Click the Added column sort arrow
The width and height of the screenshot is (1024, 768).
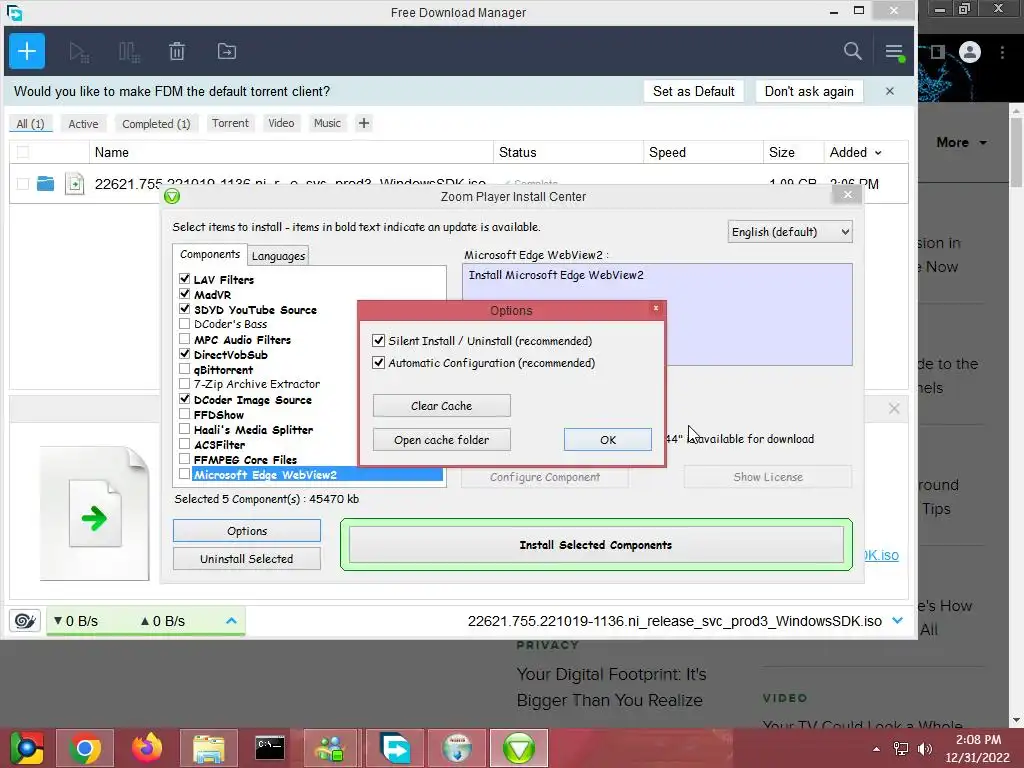tap(878, 153)
